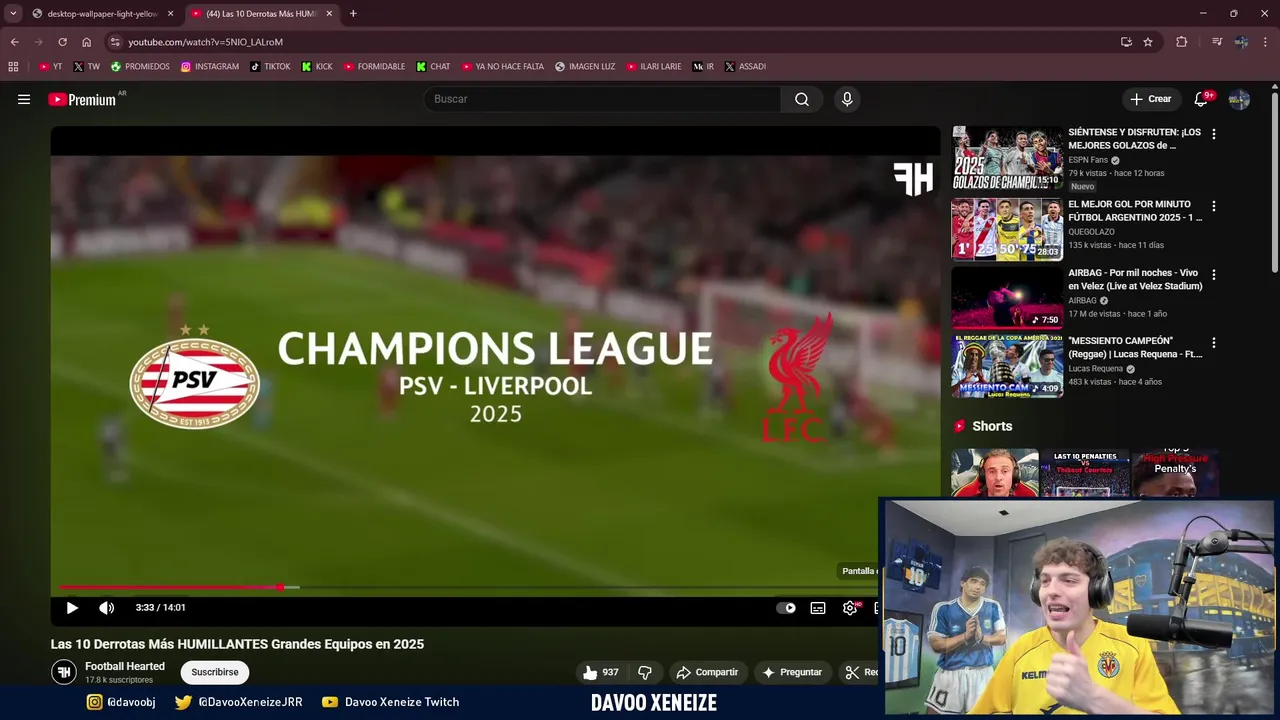Viewport: 1280px width, 720px height.
Task: Subscribe to Football Hearted channel
Action: click(215, 672)
